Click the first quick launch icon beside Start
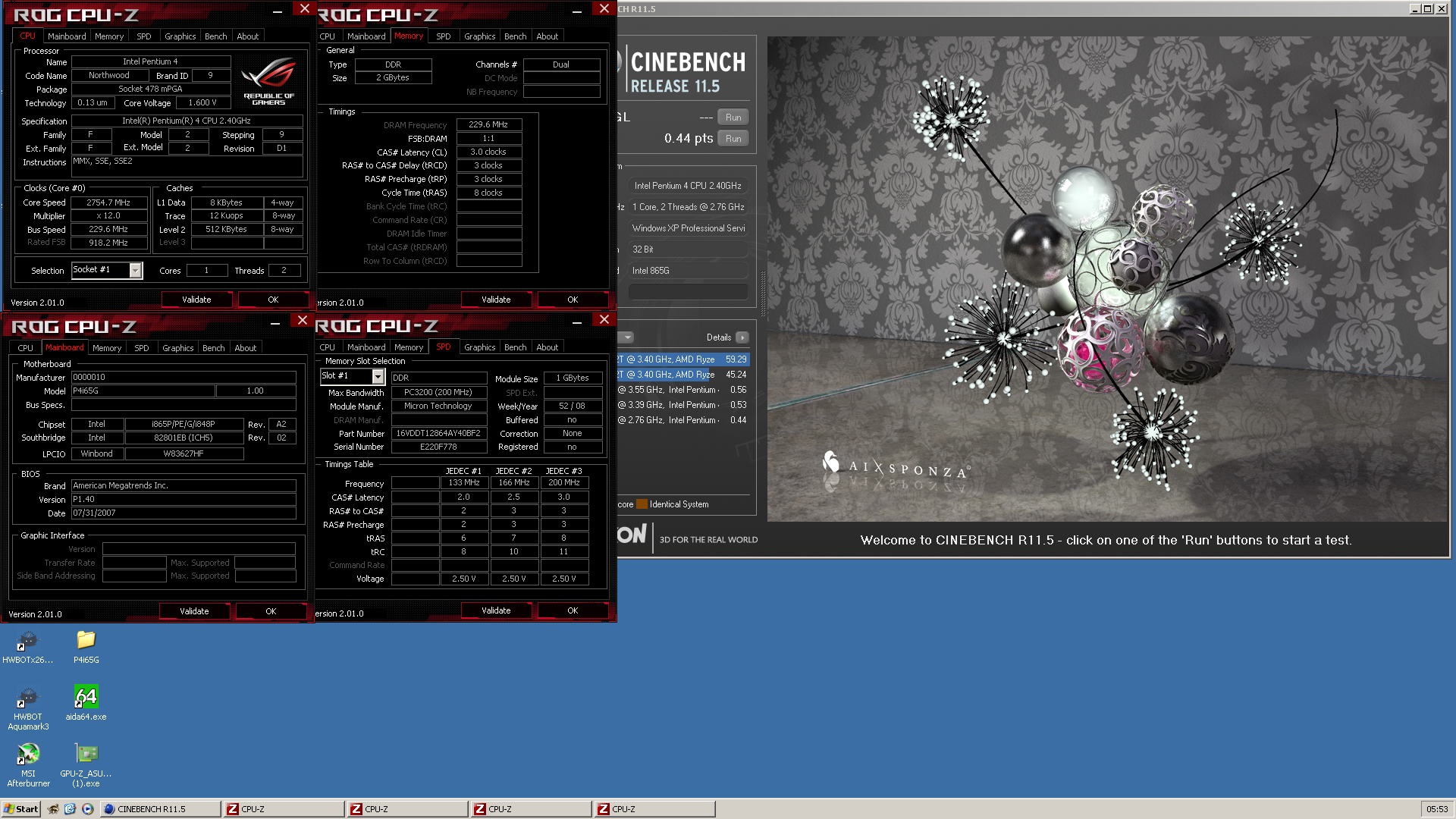 pos(53,809)
